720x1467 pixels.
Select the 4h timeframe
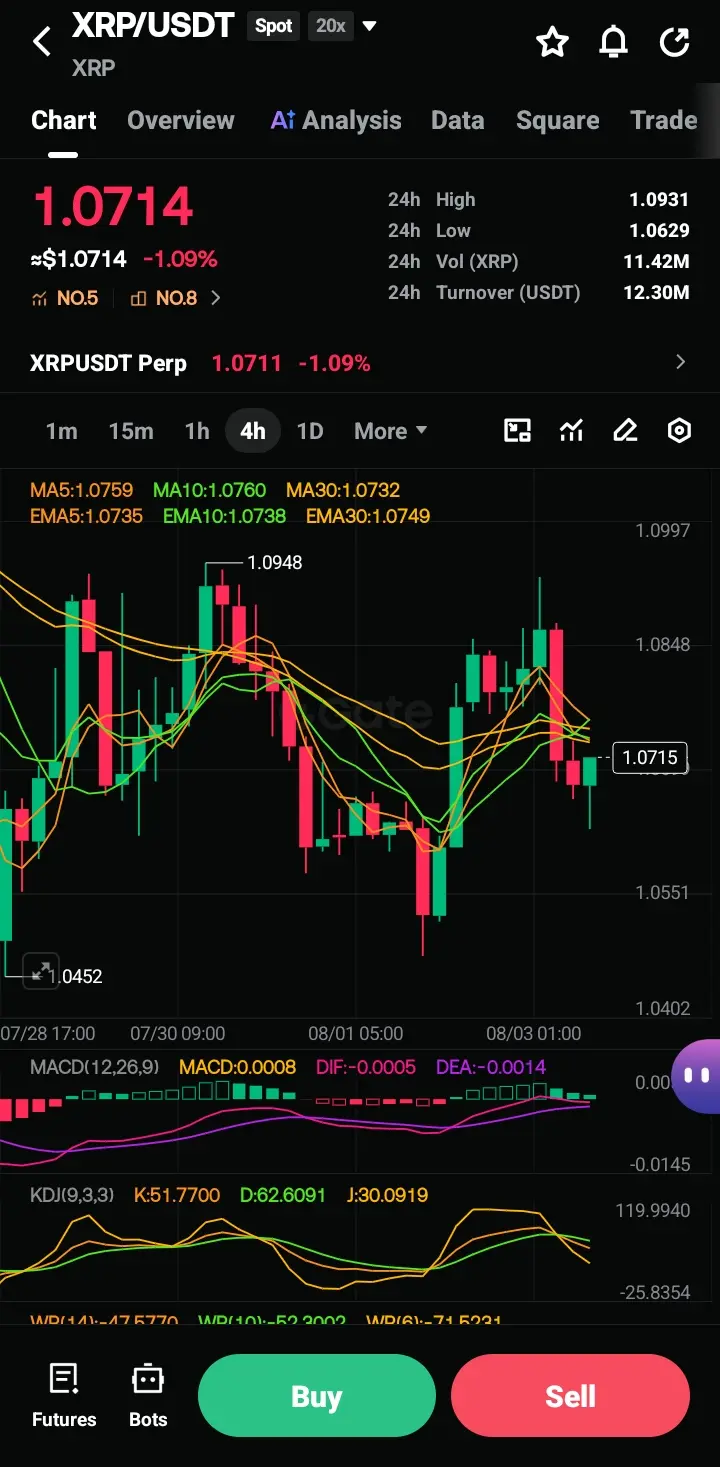pyautogui.click(x=253, y=431)
